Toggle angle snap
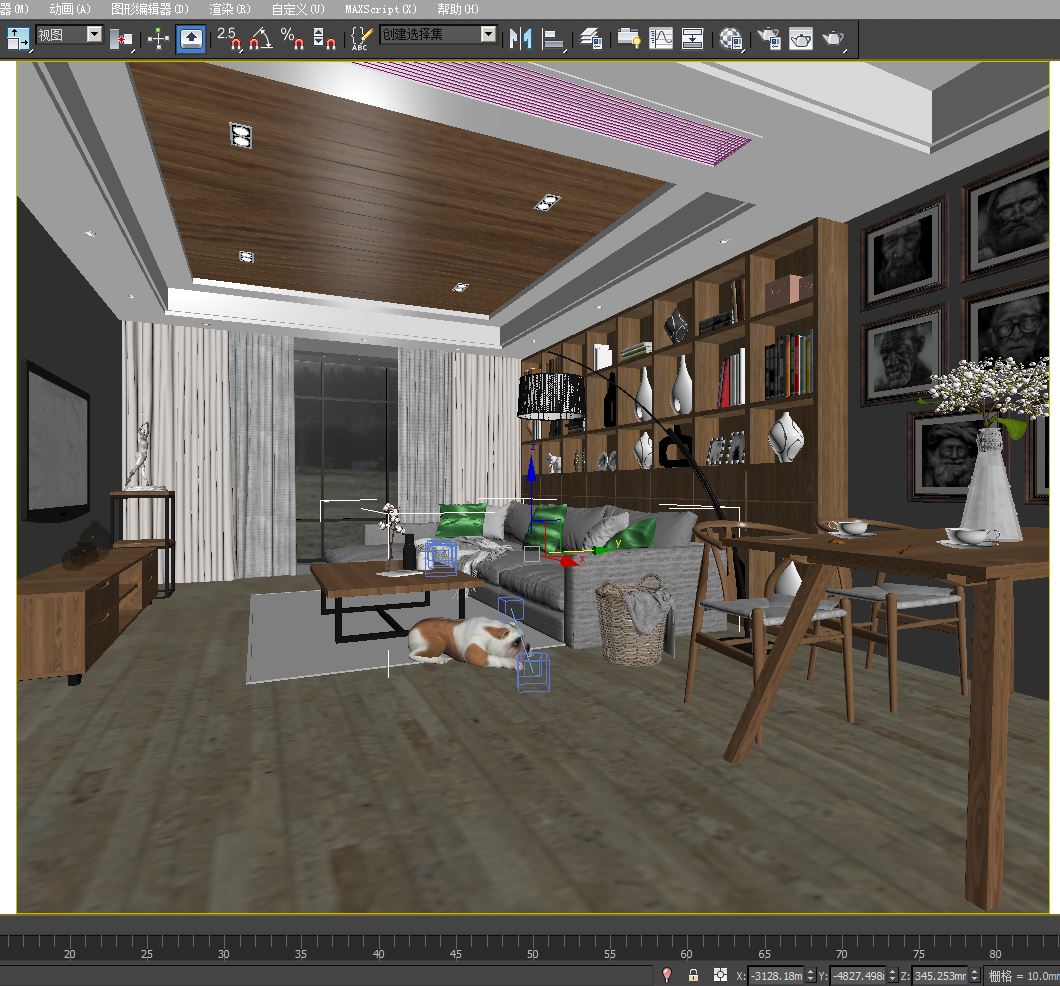The width and height of the screenshot is (1060, 986). [261, 39]
